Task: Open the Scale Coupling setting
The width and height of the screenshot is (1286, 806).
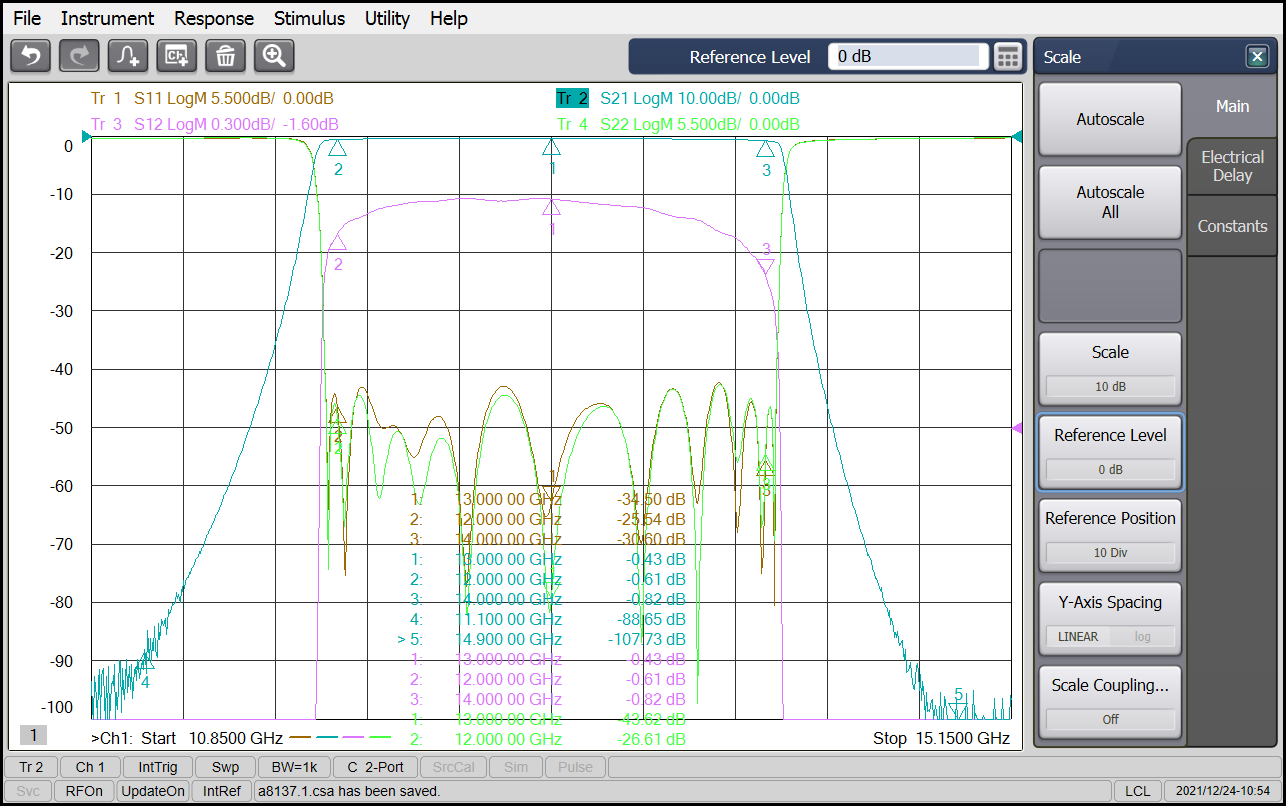Action: click(1110, 702)
